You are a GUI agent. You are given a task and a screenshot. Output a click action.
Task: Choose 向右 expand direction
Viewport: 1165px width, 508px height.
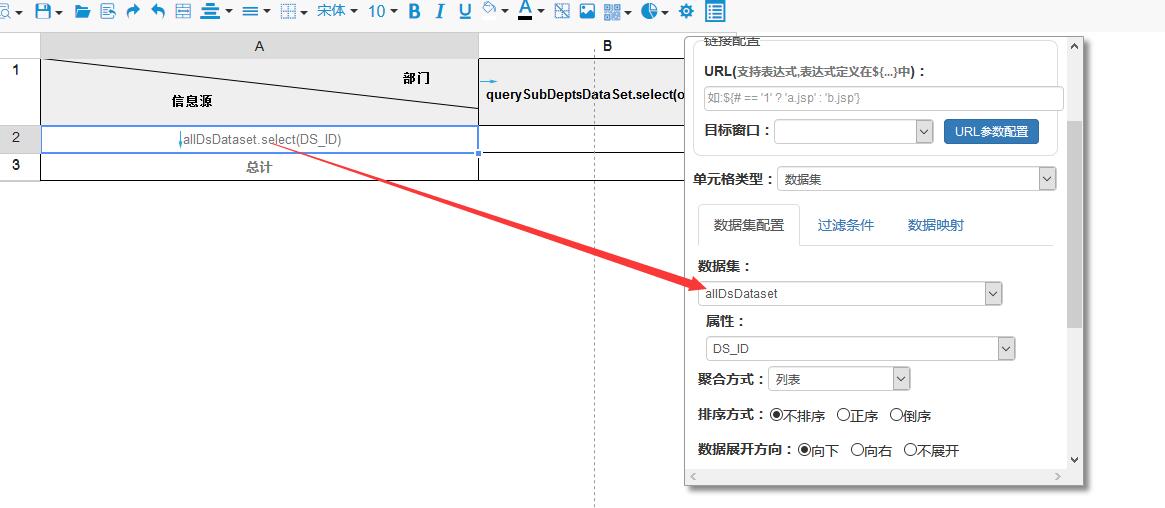coord(857,450)
